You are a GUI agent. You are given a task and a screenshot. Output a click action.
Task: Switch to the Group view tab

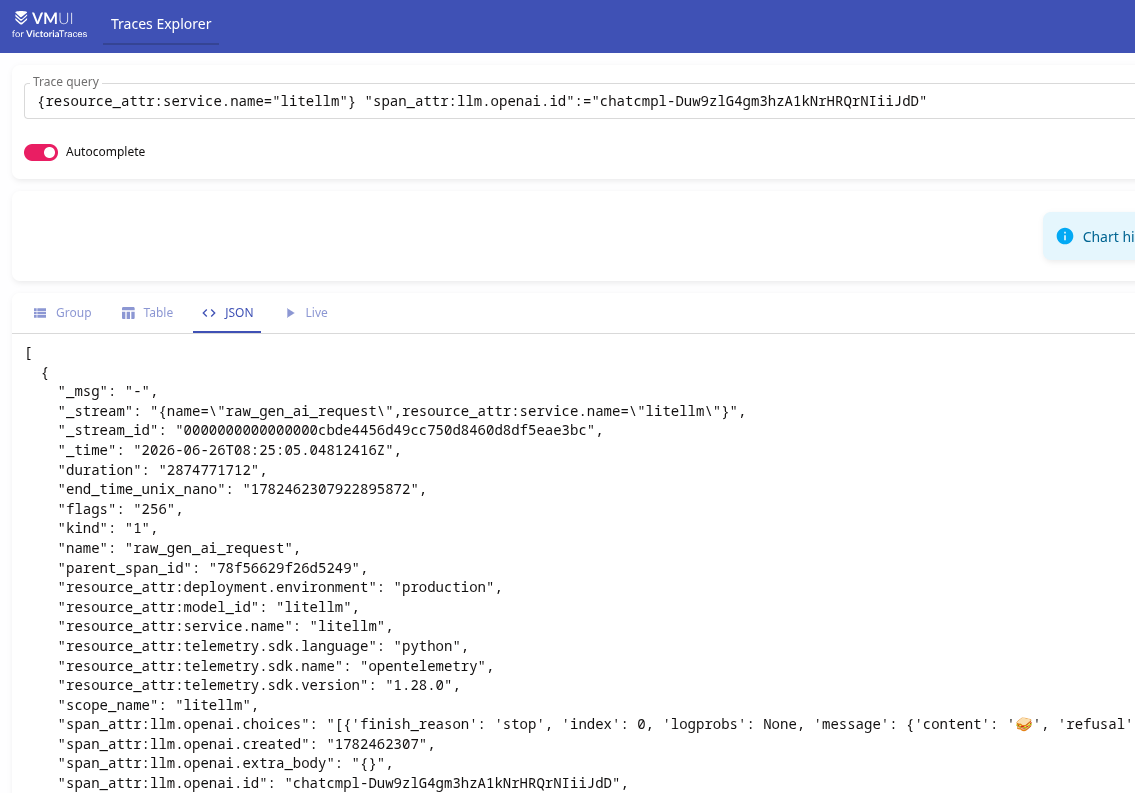[x=62, y=313]
